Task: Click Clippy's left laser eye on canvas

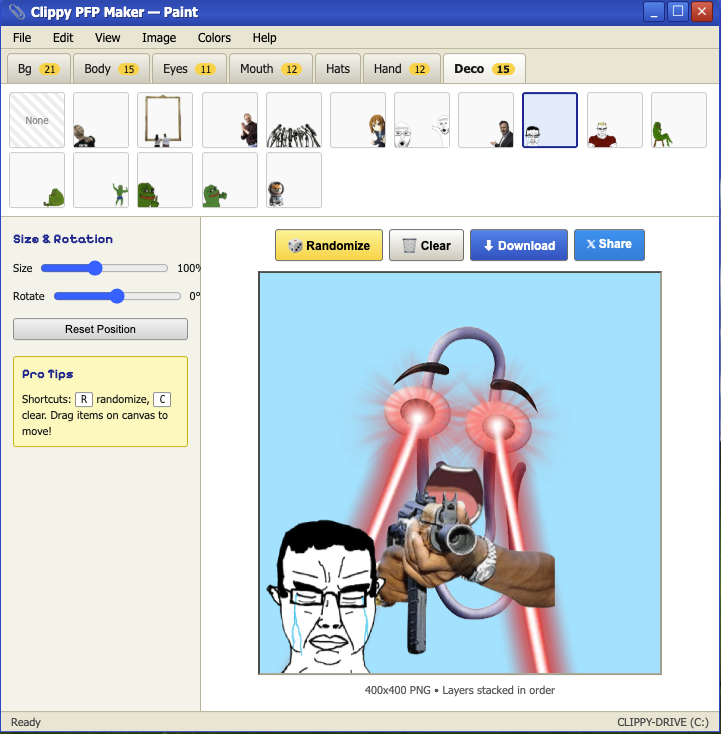Action: pos(416,411)
